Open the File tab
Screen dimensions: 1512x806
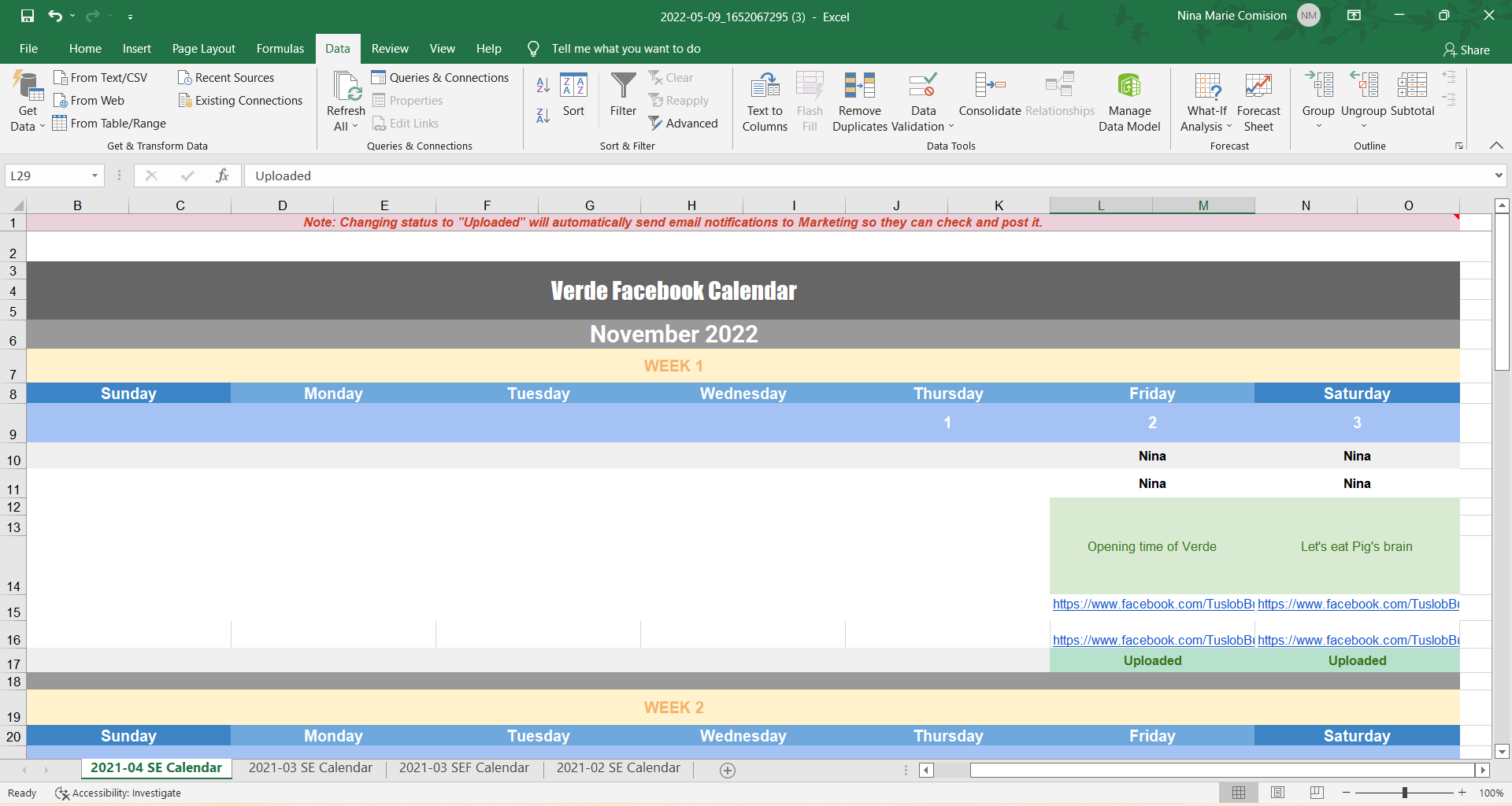tap(28, 49)
